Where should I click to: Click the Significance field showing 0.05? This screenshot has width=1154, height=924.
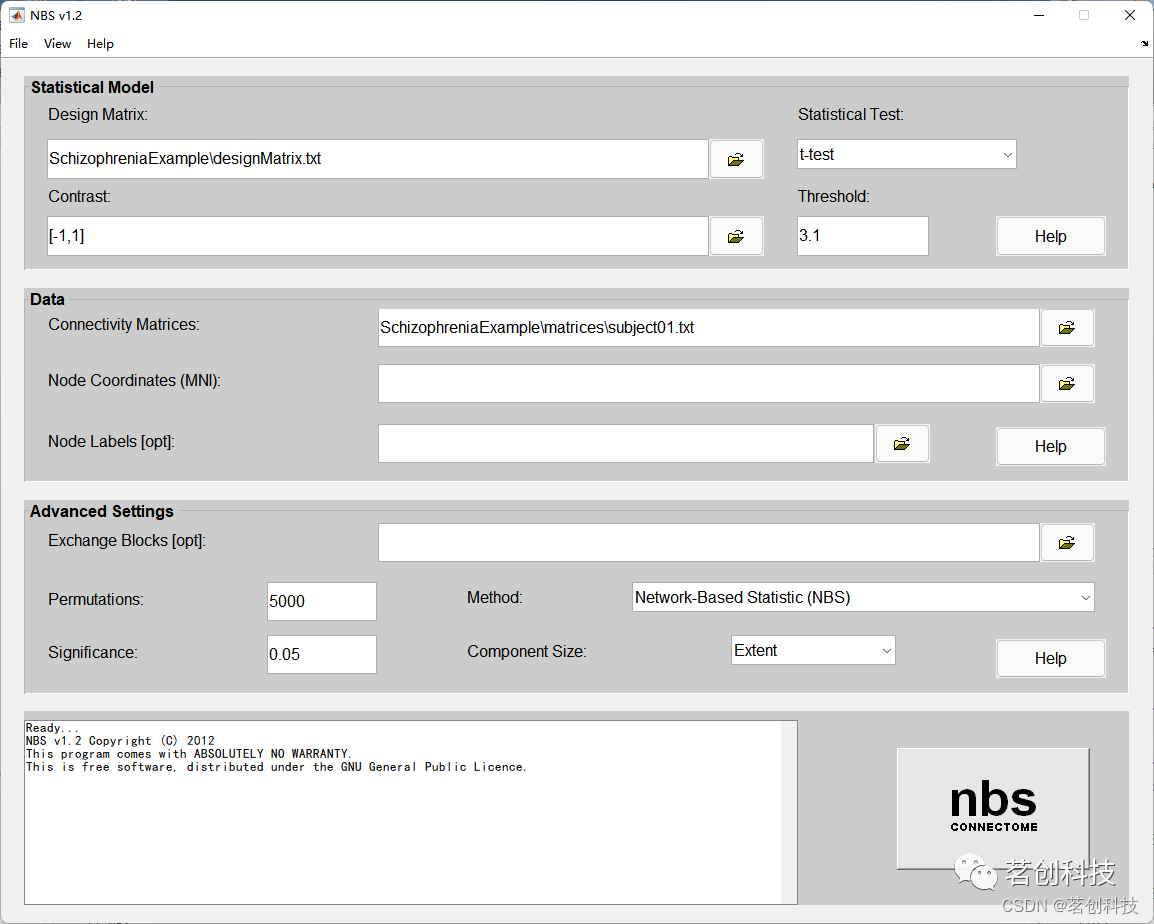pyautogui.click(x=321, y=654)
